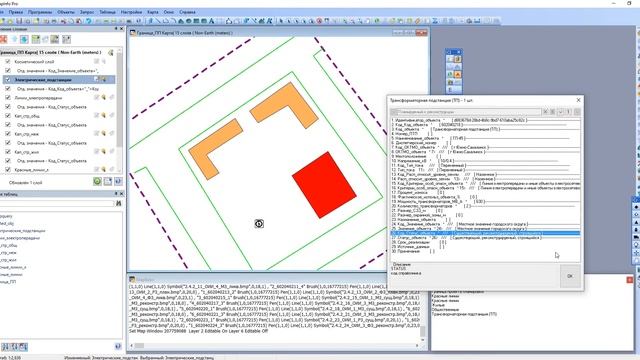The width and height of the screenshot is (640, 360).
Task: Open the Text style tool in toolbar
Action: (269, 21)
